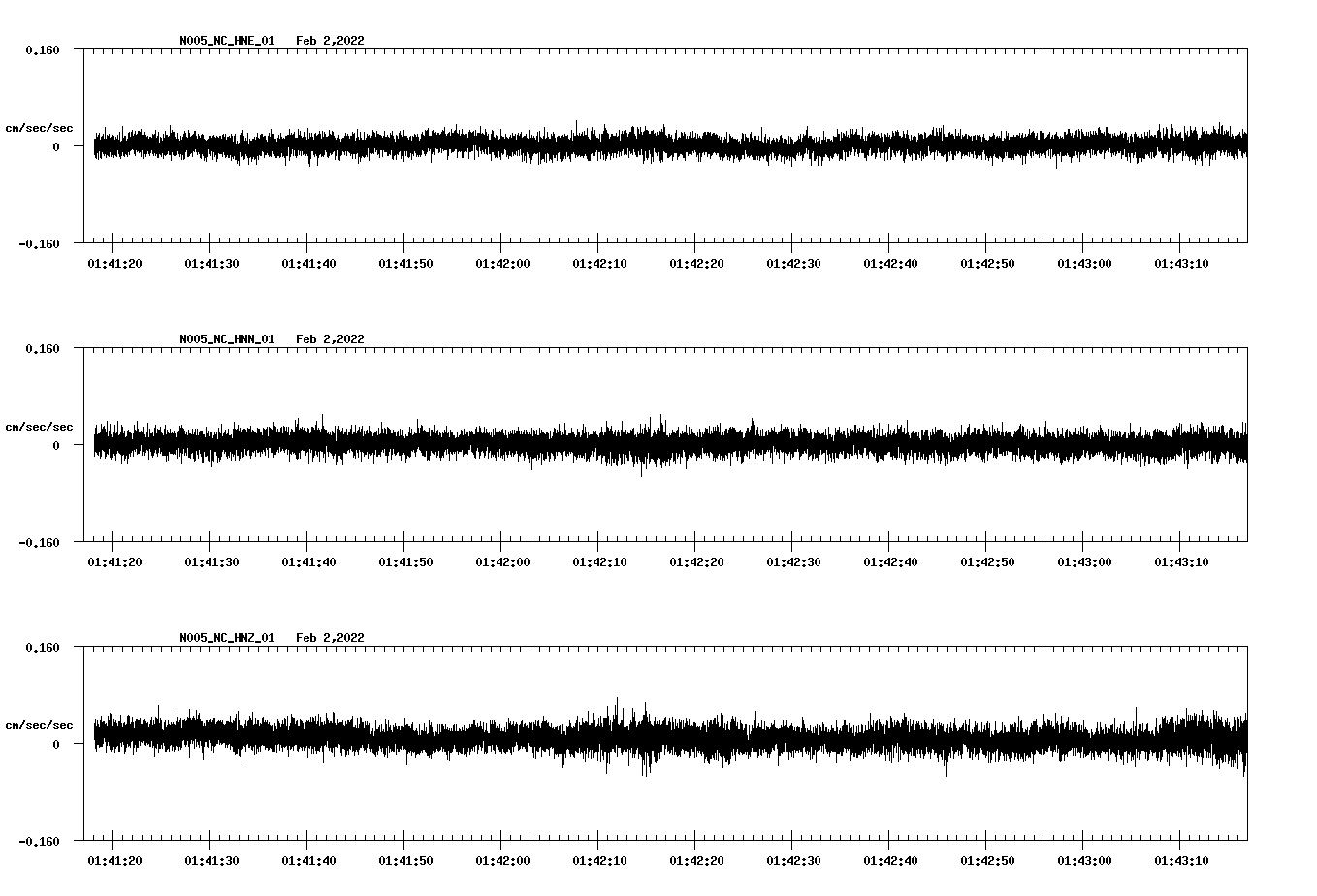Click the 0.160 upper limit on the HNE axis

pos(43,49)
